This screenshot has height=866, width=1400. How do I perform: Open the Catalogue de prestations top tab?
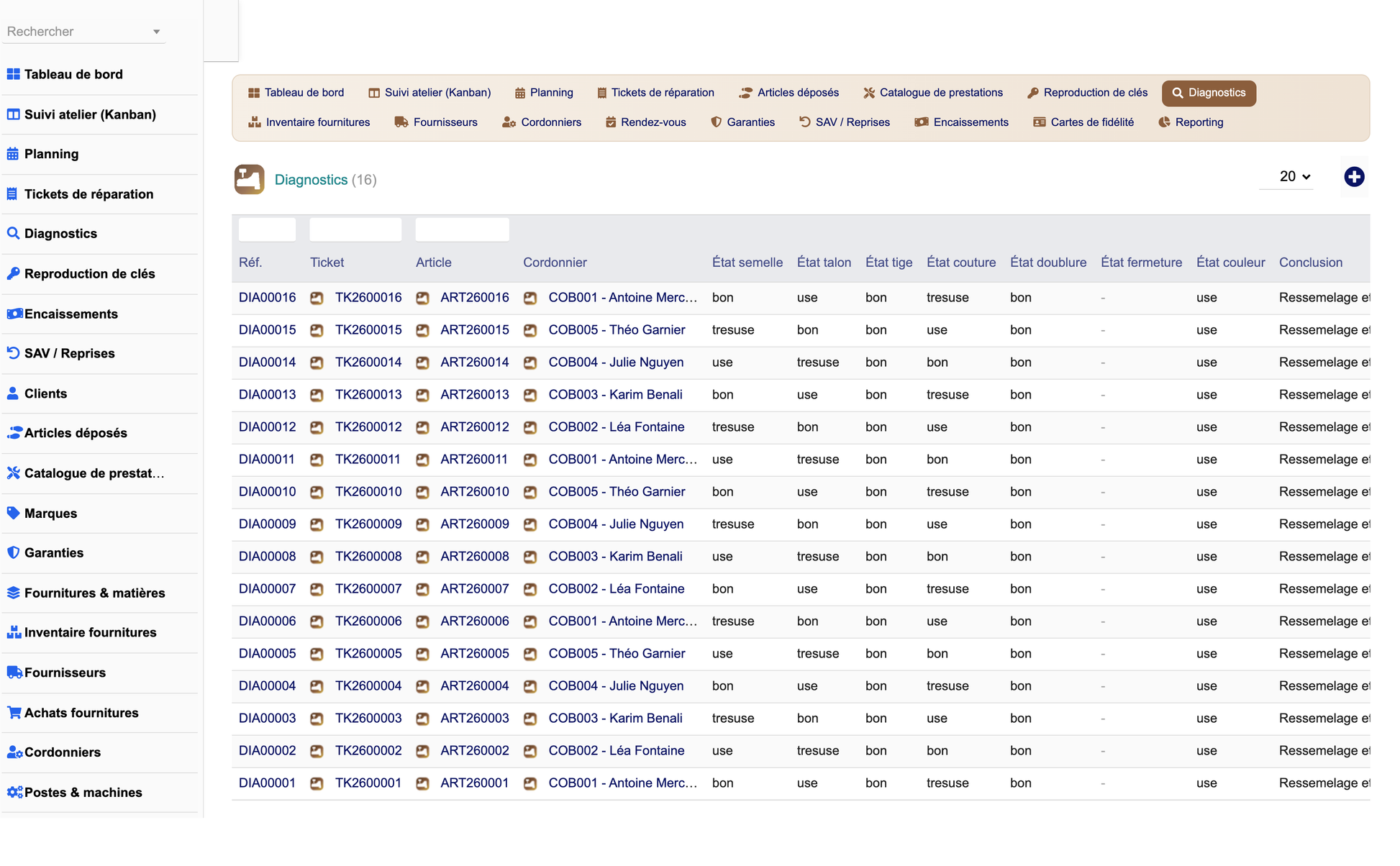933,93
